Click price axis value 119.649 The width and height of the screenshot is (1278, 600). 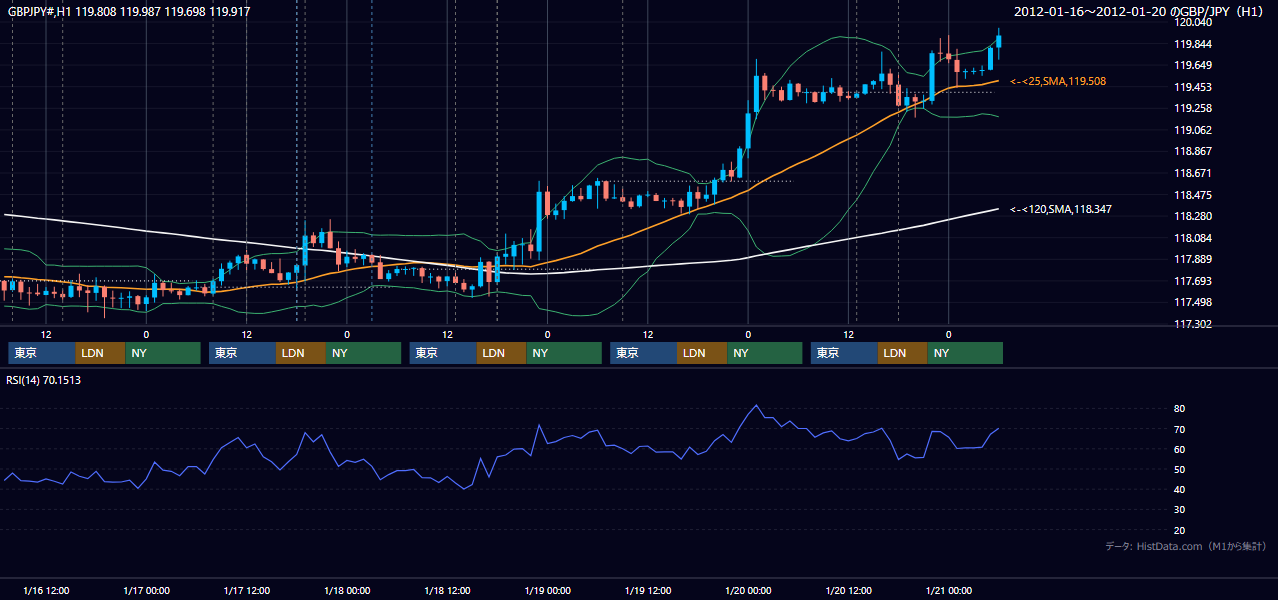(x=1193, y=66)
